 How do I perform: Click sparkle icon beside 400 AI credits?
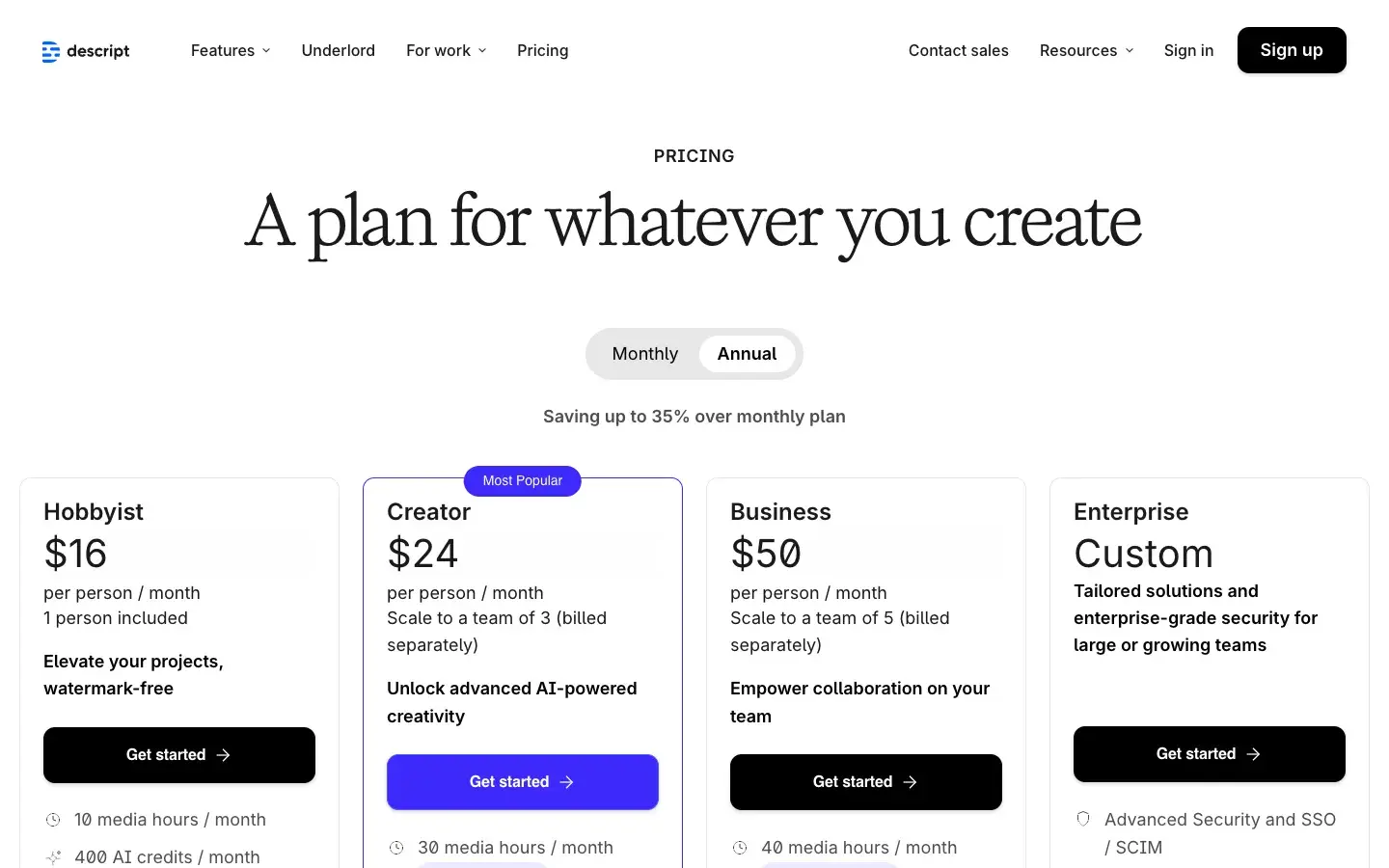[x=53, y=857]
